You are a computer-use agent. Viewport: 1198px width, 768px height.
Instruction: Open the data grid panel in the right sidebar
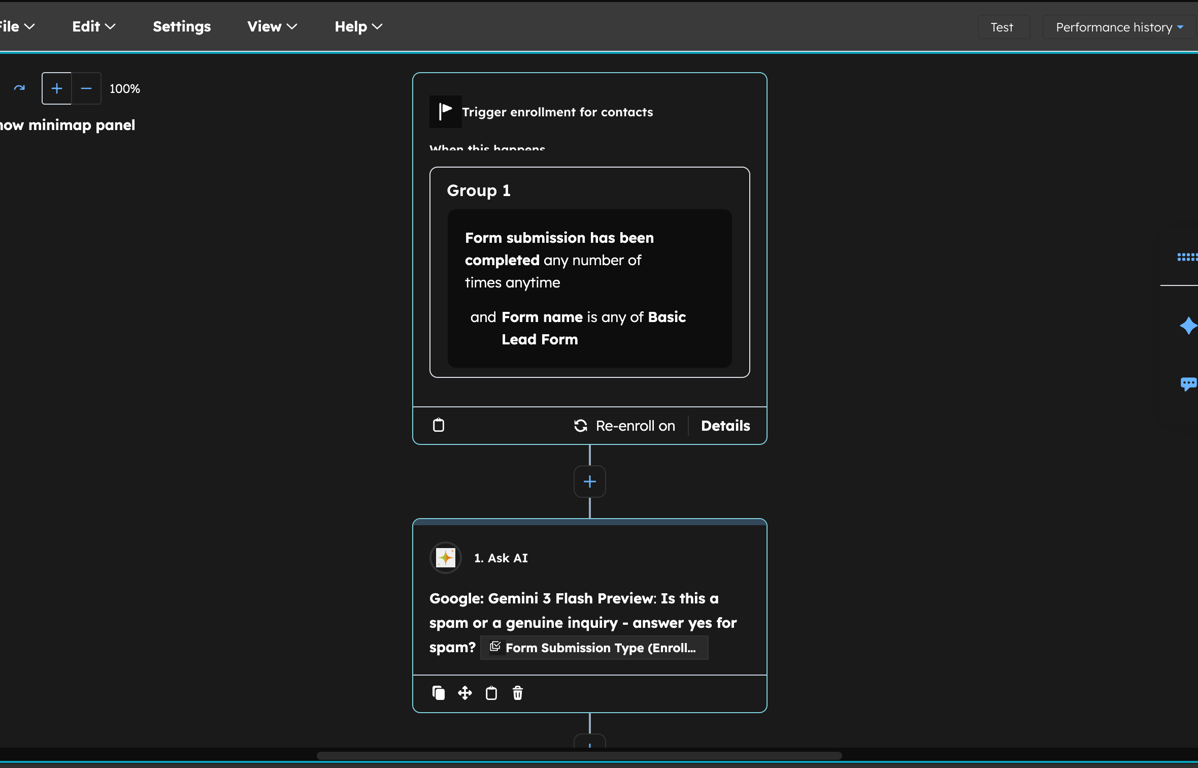(1189, 257)
